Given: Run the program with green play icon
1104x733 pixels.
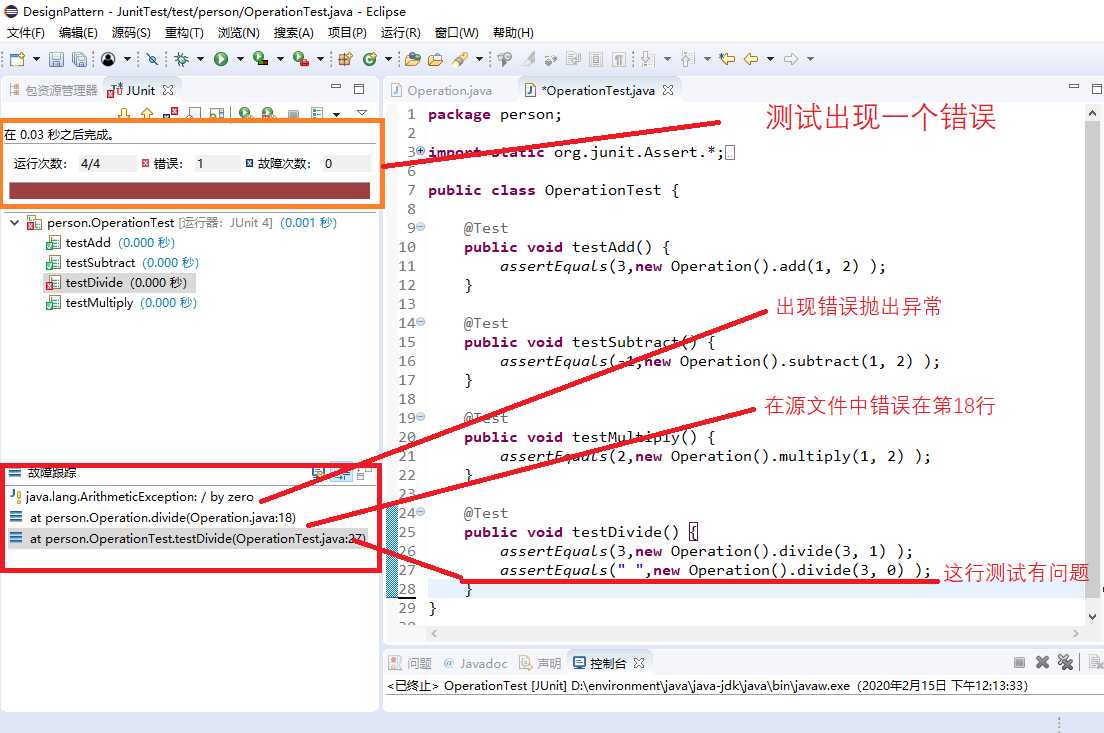Looking at the screenshot, I should pyautogui.click(x=221, y=59).
